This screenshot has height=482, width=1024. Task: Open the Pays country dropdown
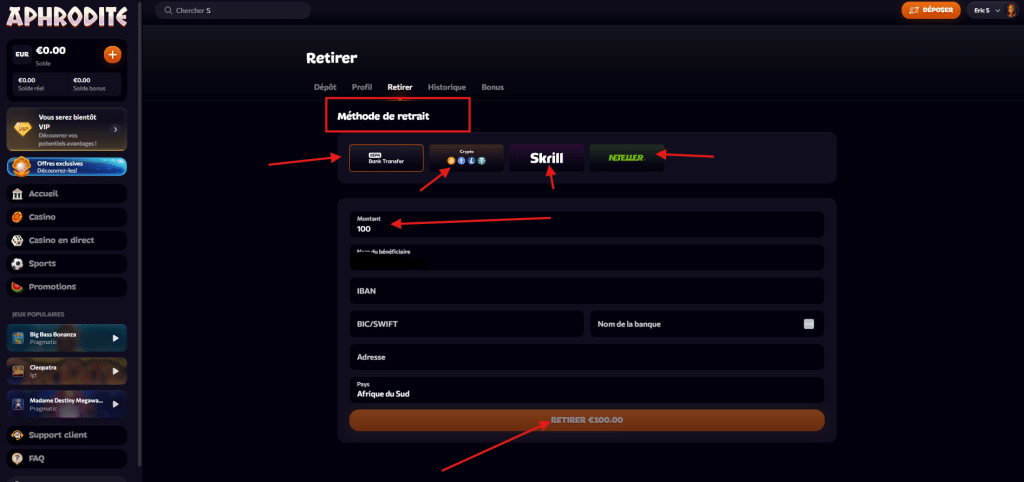coord(586,389)
